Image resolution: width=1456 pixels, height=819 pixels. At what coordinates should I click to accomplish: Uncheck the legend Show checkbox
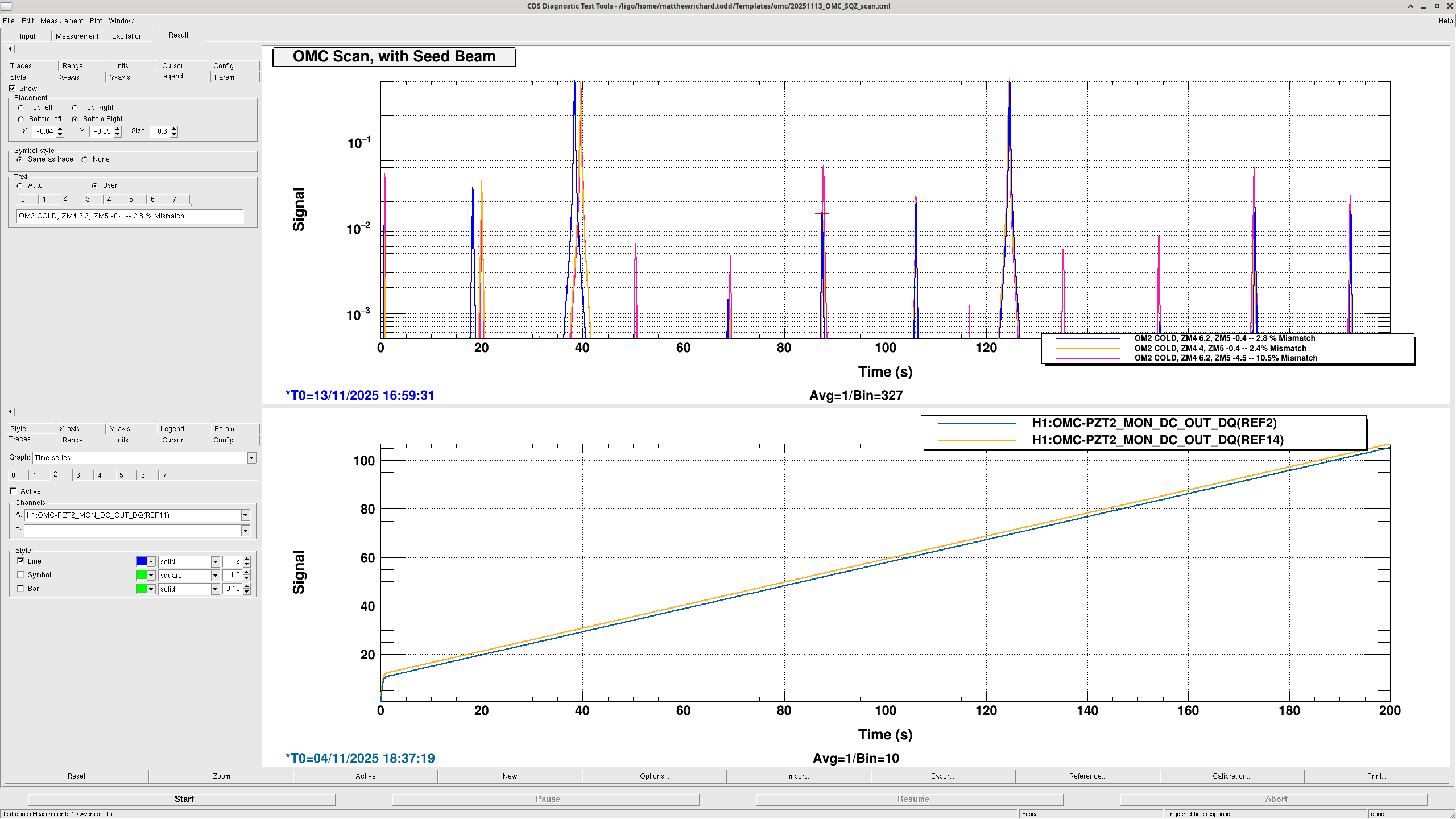tap(12, 89)
